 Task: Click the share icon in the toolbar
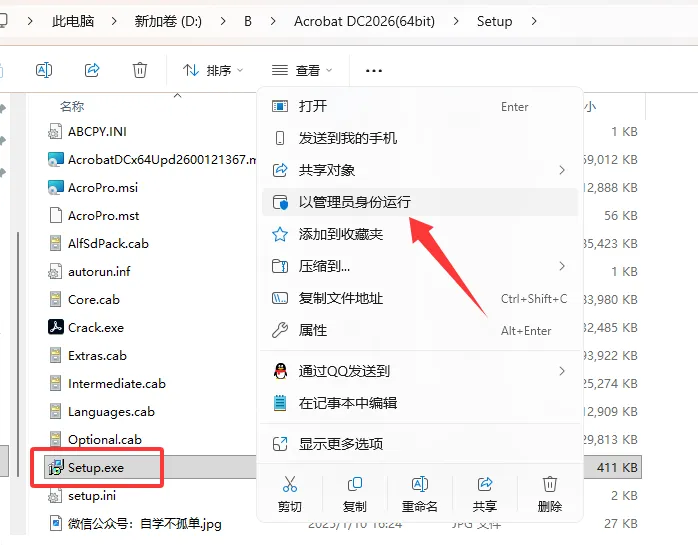[92, 70]
